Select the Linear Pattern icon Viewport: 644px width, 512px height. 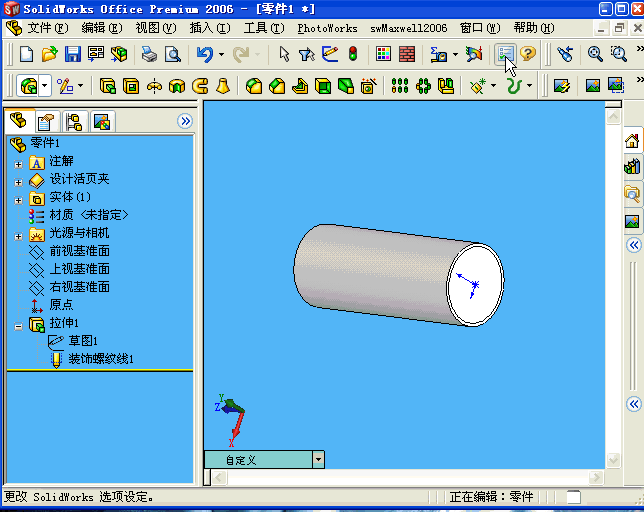(x=400, y=86)
